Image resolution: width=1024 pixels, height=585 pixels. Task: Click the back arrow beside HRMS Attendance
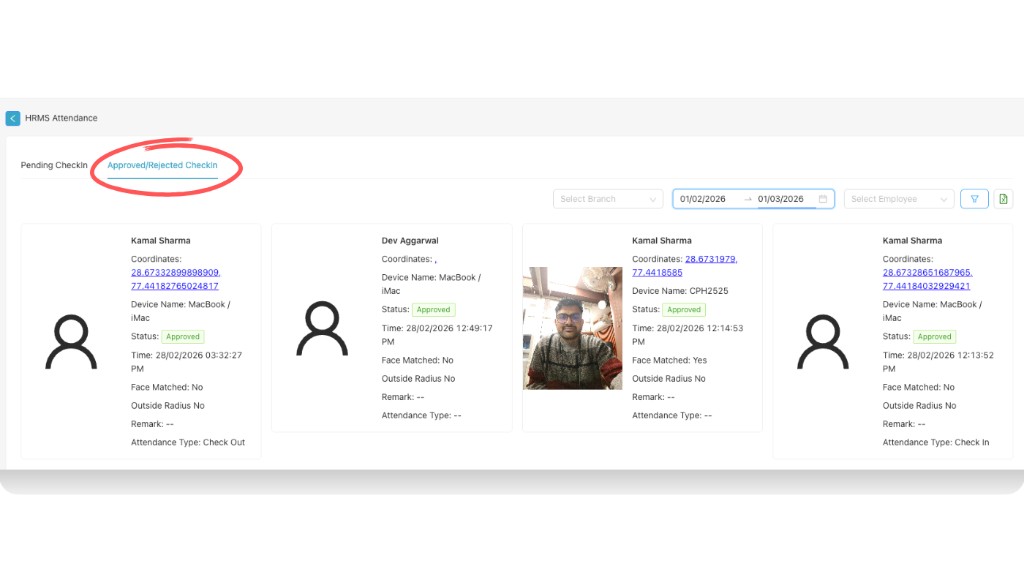(13, 118)
